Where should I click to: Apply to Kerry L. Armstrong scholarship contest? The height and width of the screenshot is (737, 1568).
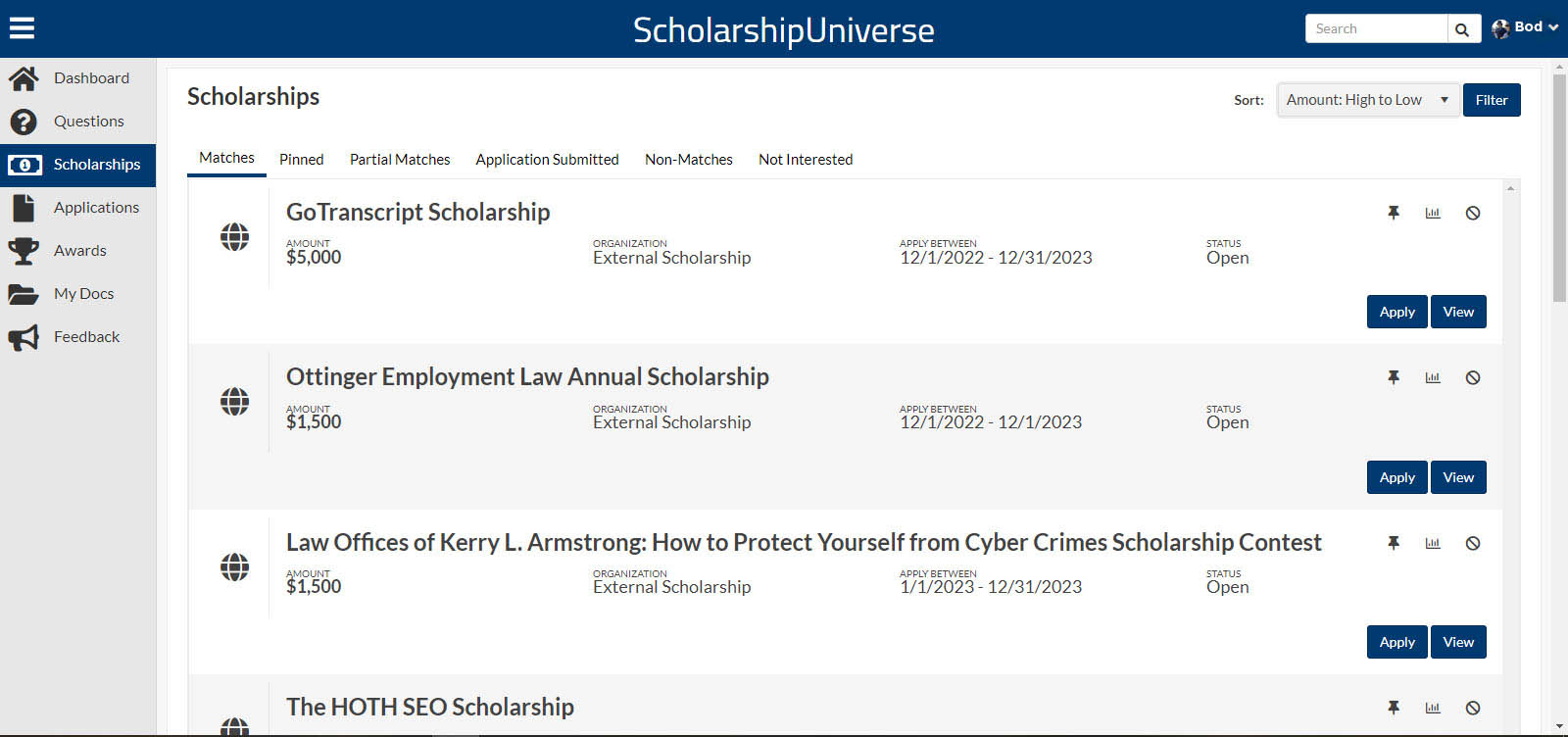[x=1396, y=642]
